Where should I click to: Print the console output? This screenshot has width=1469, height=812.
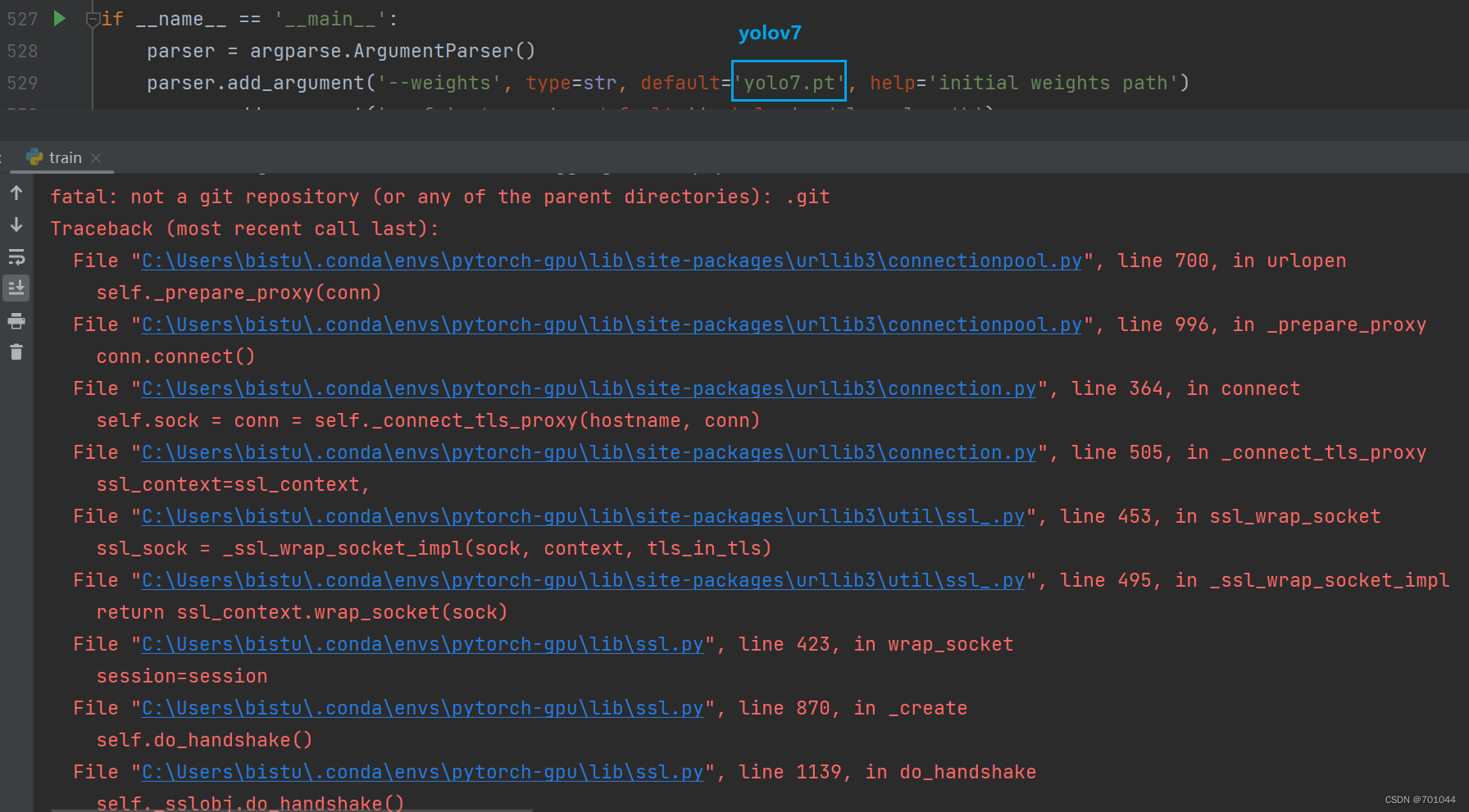point(16,320)
